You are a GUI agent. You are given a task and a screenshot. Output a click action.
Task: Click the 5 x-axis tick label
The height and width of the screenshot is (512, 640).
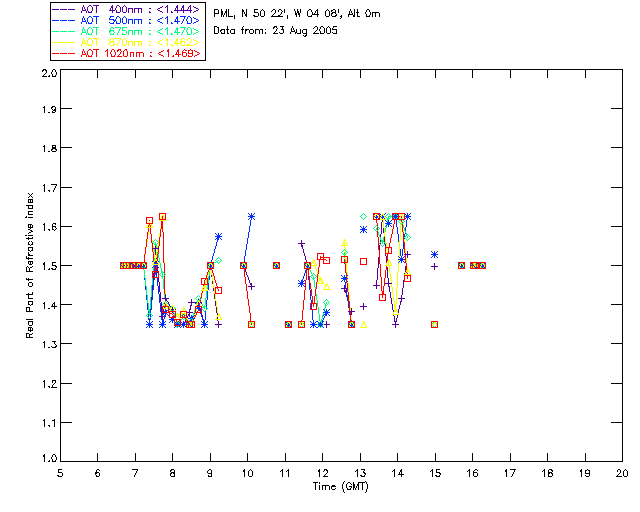click(60, 473)
